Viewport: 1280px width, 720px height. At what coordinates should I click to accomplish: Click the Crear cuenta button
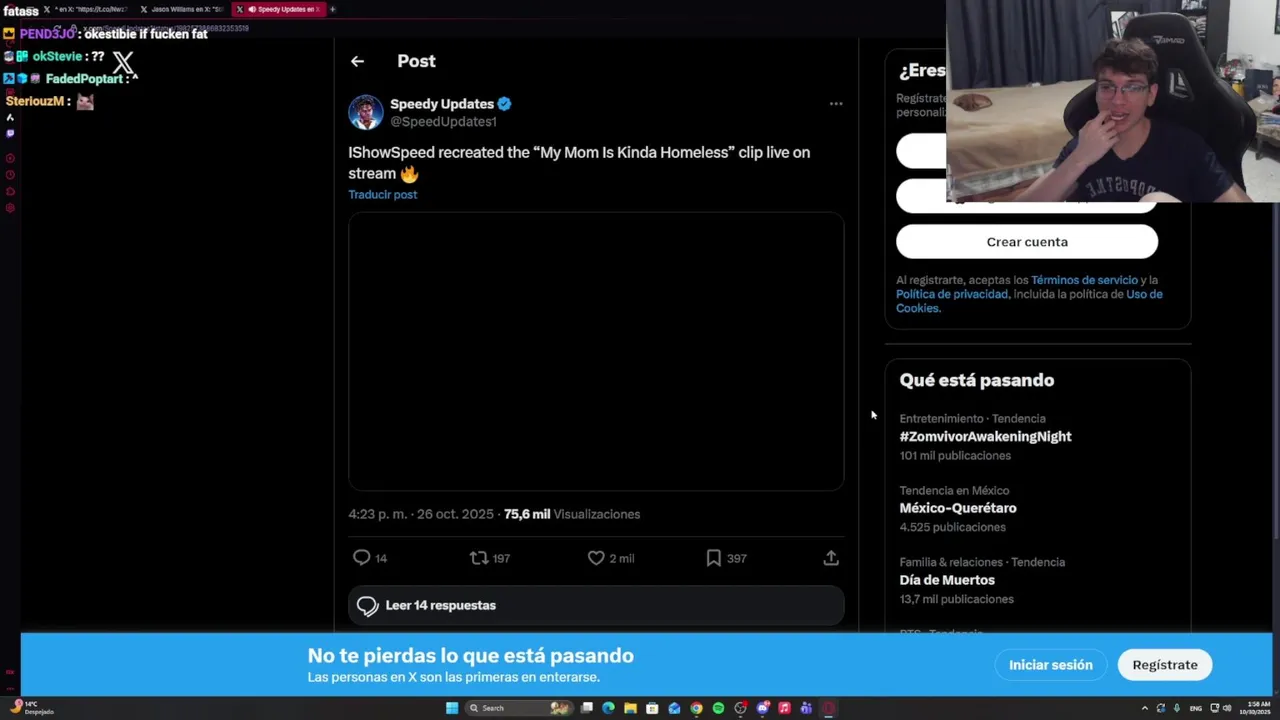1027,242
